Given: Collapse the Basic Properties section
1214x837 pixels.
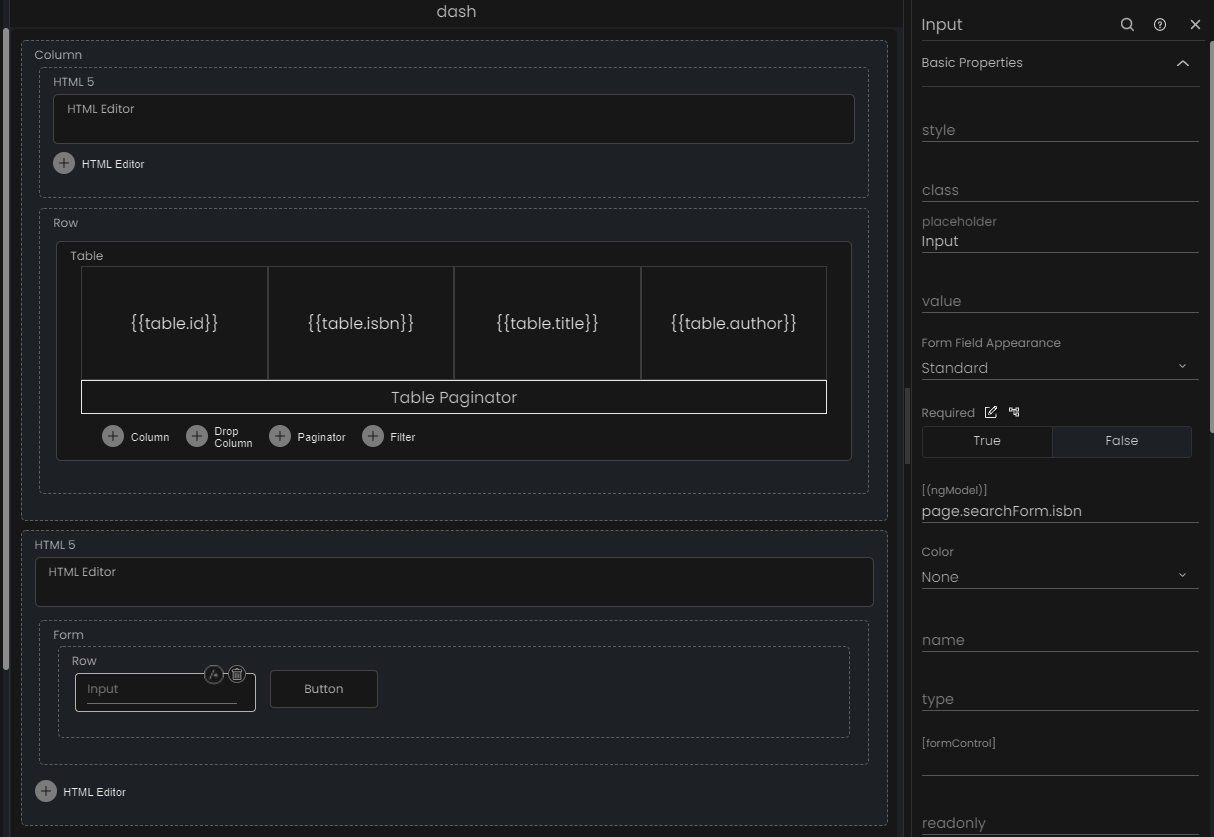Looking at the screenshot, I should pyautogui.click(x=1183, y=63).
